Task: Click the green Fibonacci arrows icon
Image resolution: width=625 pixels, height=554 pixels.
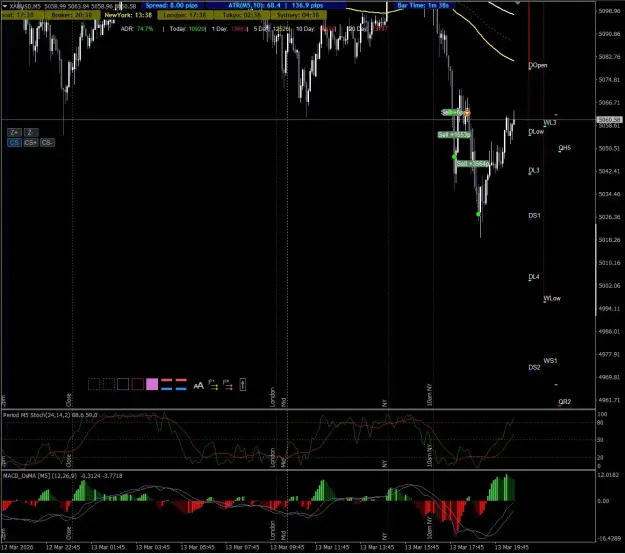Action: (x=213, y=385)
